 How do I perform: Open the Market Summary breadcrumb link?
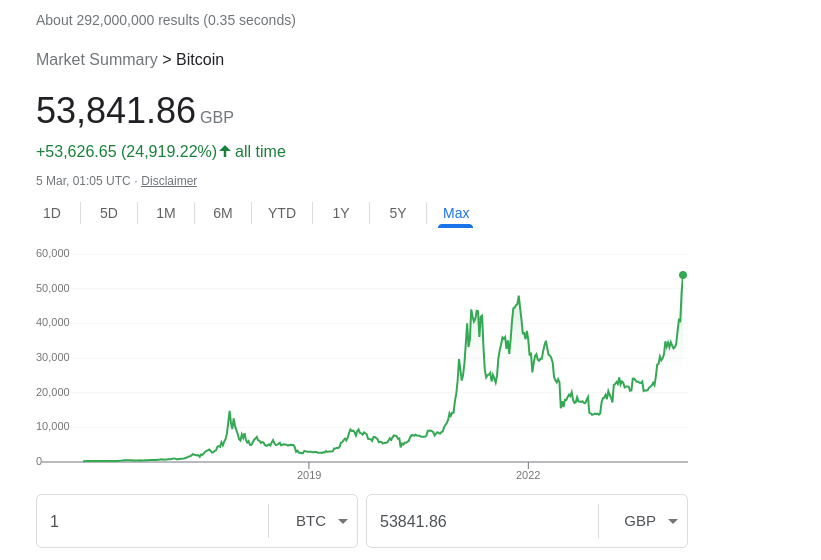click(97, 60)
